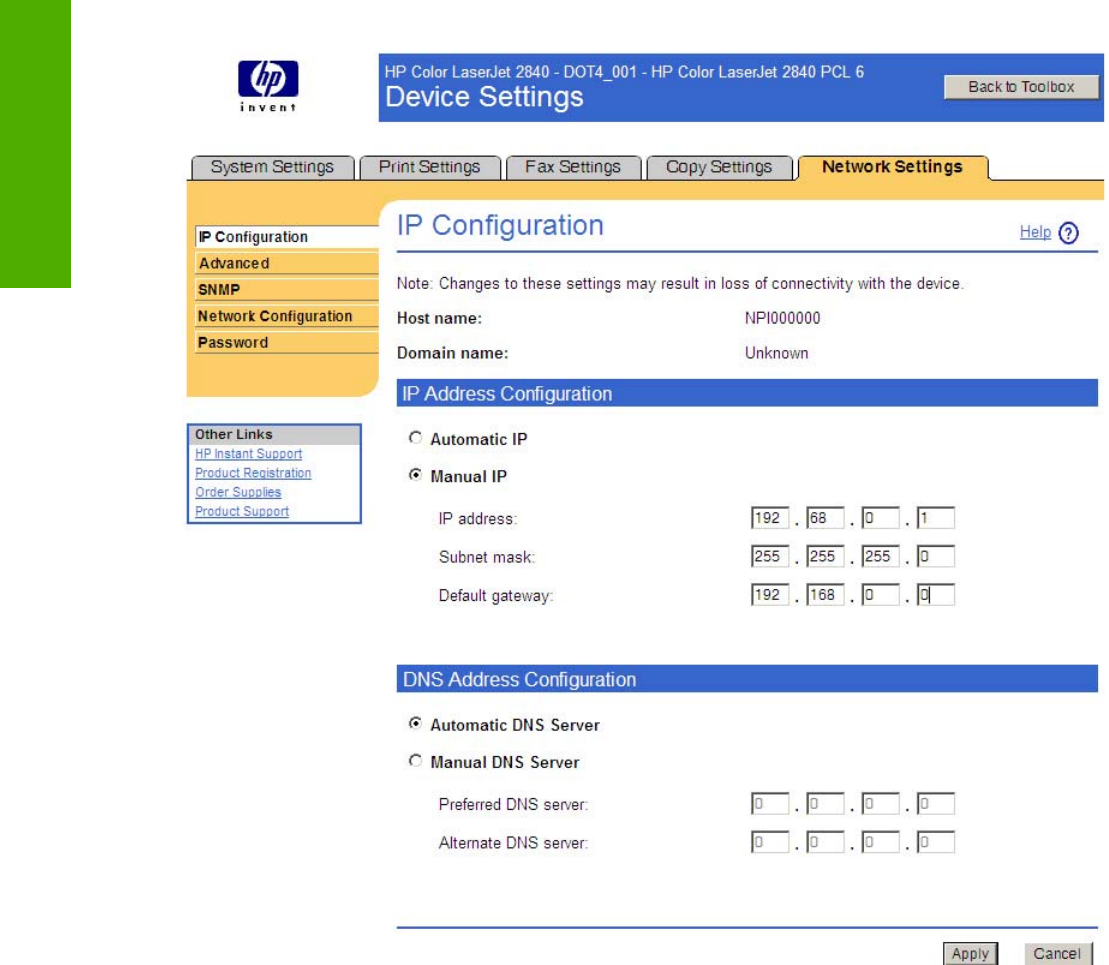Click the third Subnet mask octet field
This screenshot has width=1109, height=965.
click(x=880, y=556)
